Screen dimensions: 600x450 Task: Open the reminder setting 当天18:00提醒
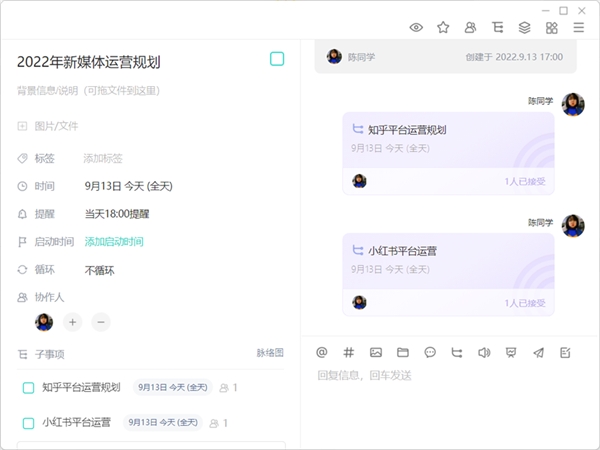tap(117, 214)
